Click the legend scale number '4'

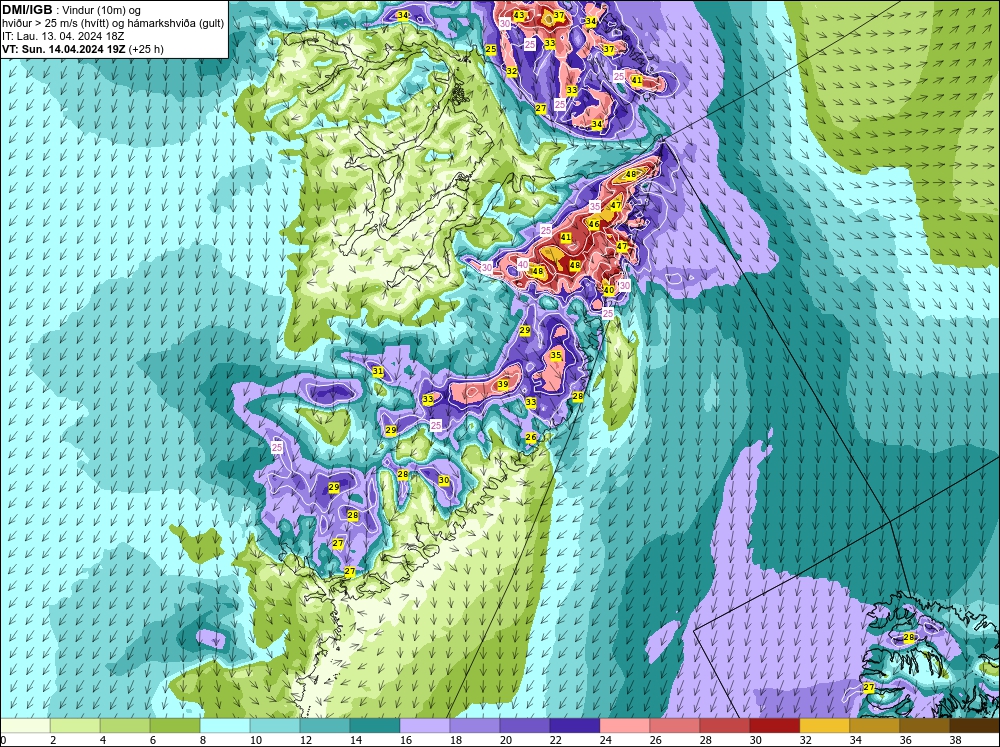(103, 740)
